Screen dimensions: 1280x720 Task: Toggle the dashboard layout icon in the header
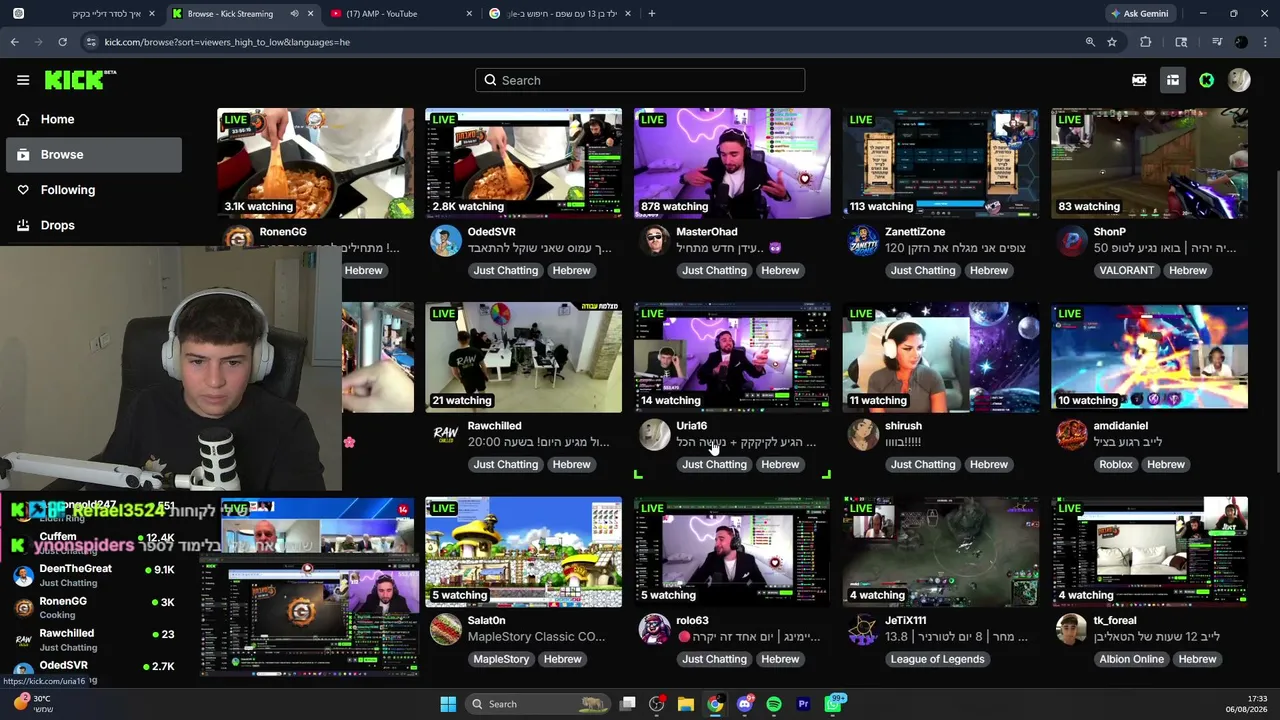click(1173, 80)
